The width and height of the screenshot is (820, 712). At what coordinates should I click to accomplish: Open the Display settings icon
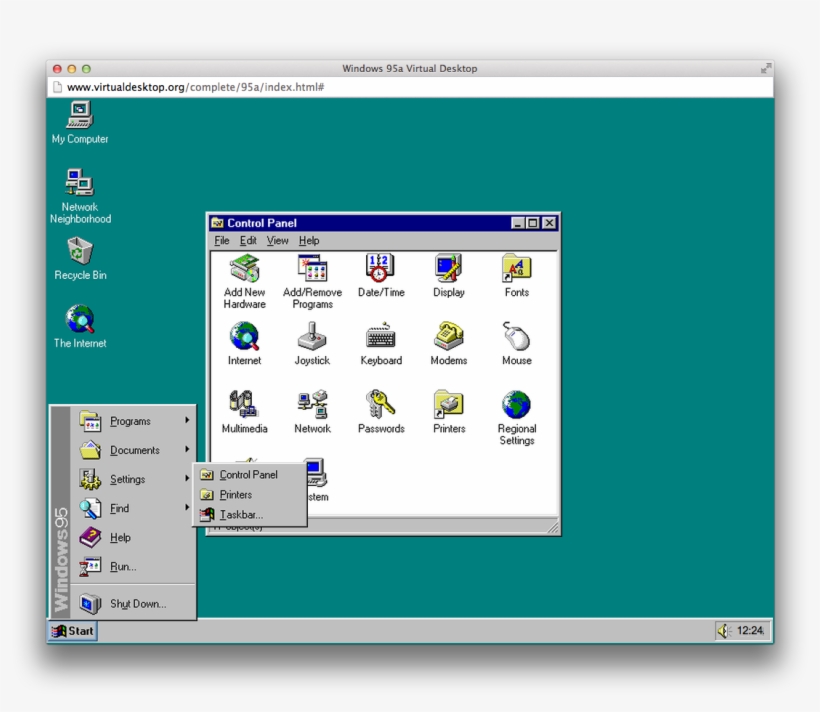449,276
